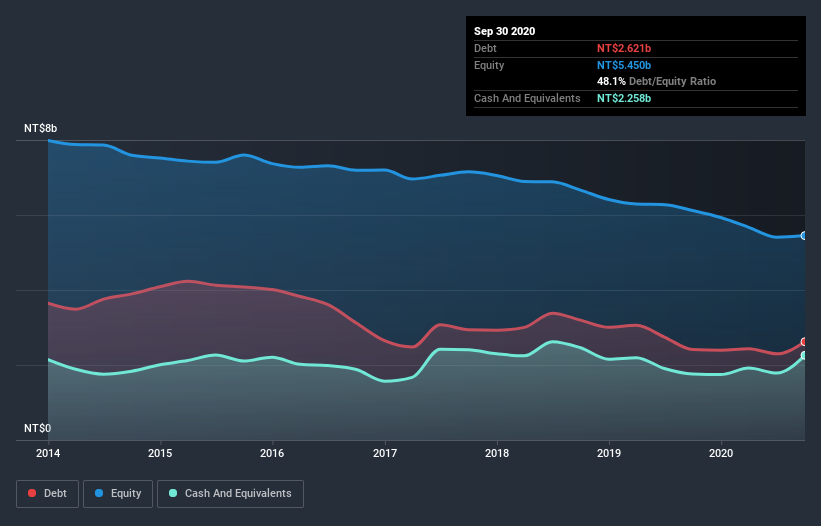Click the teal Cash data point marker

[x=804, y=356]
